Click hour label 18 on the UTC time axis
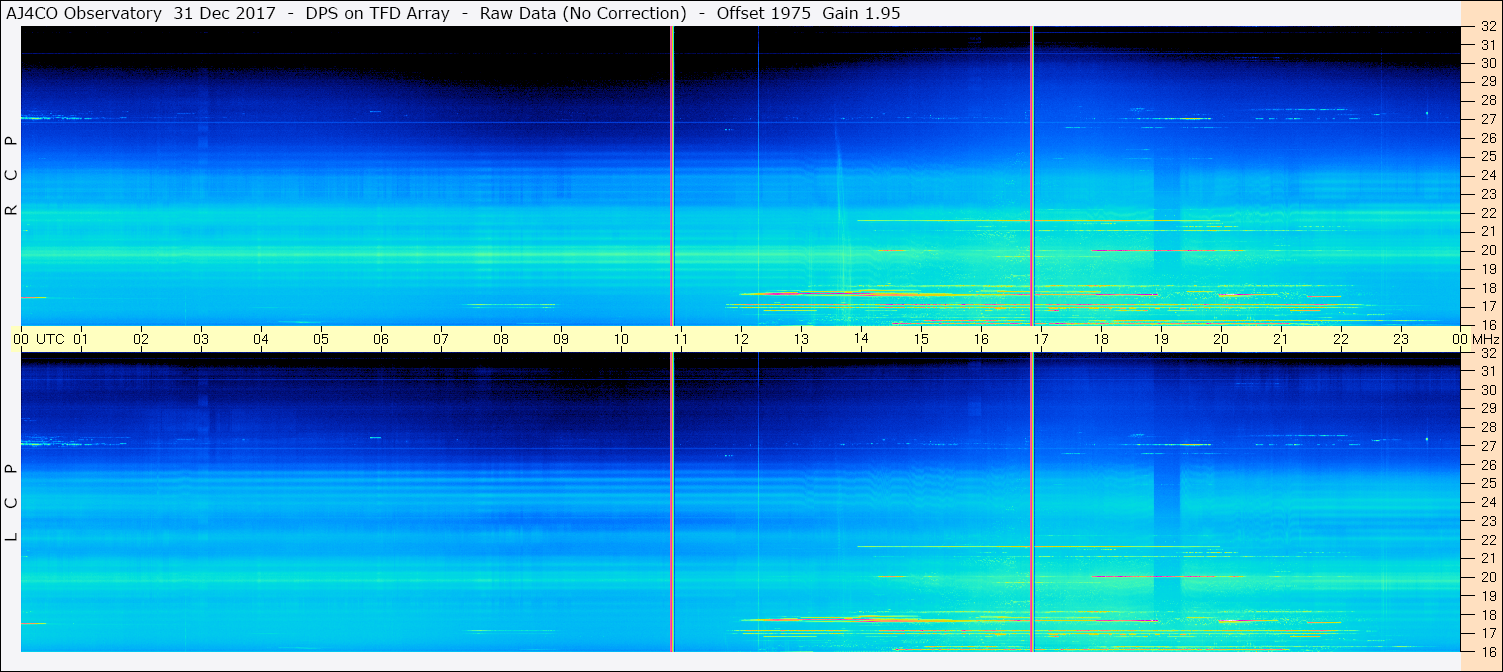Viewport: 1503px width, 672px height. pyautogui.click(x=1101, y=339)
